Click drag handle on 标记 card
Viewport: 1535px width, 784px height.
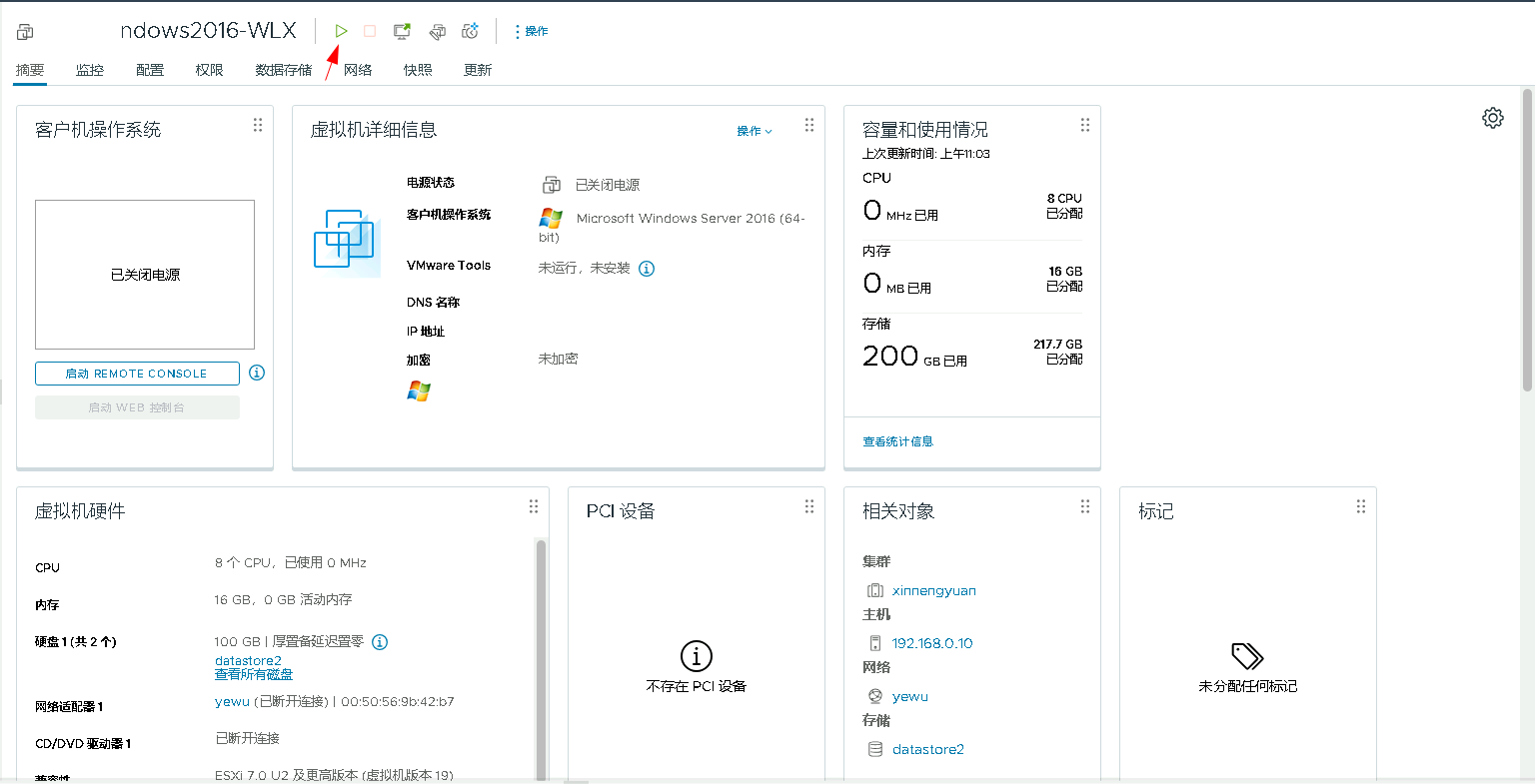[1360, 507]
